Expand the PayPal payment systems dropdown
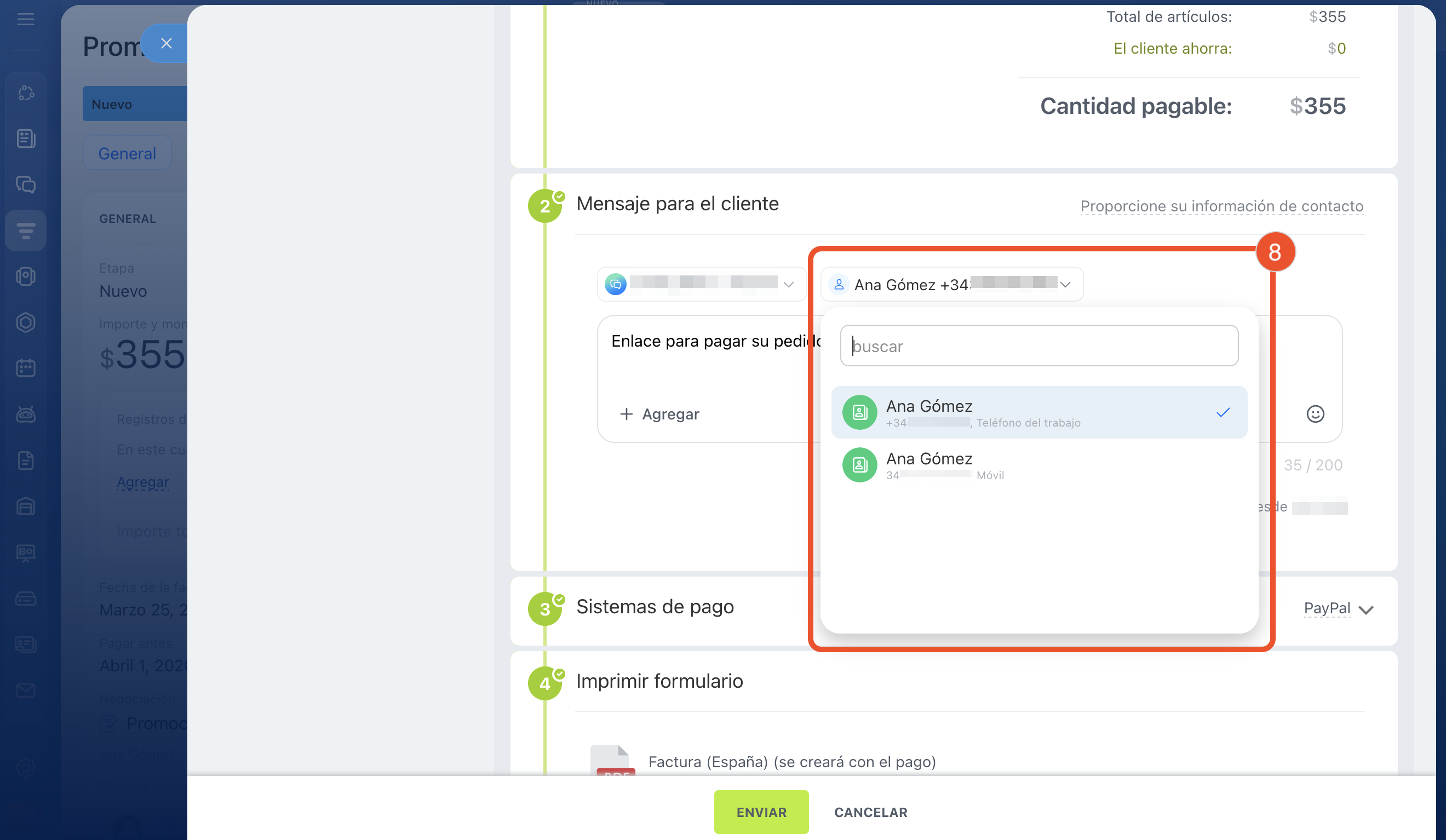The image size is (1446, 840). click(x=1338, y=609)
